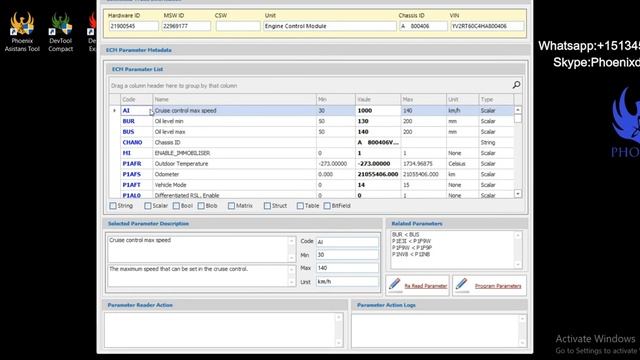
Task: Click the empty CSW input field
Action: tap(238, 26)
